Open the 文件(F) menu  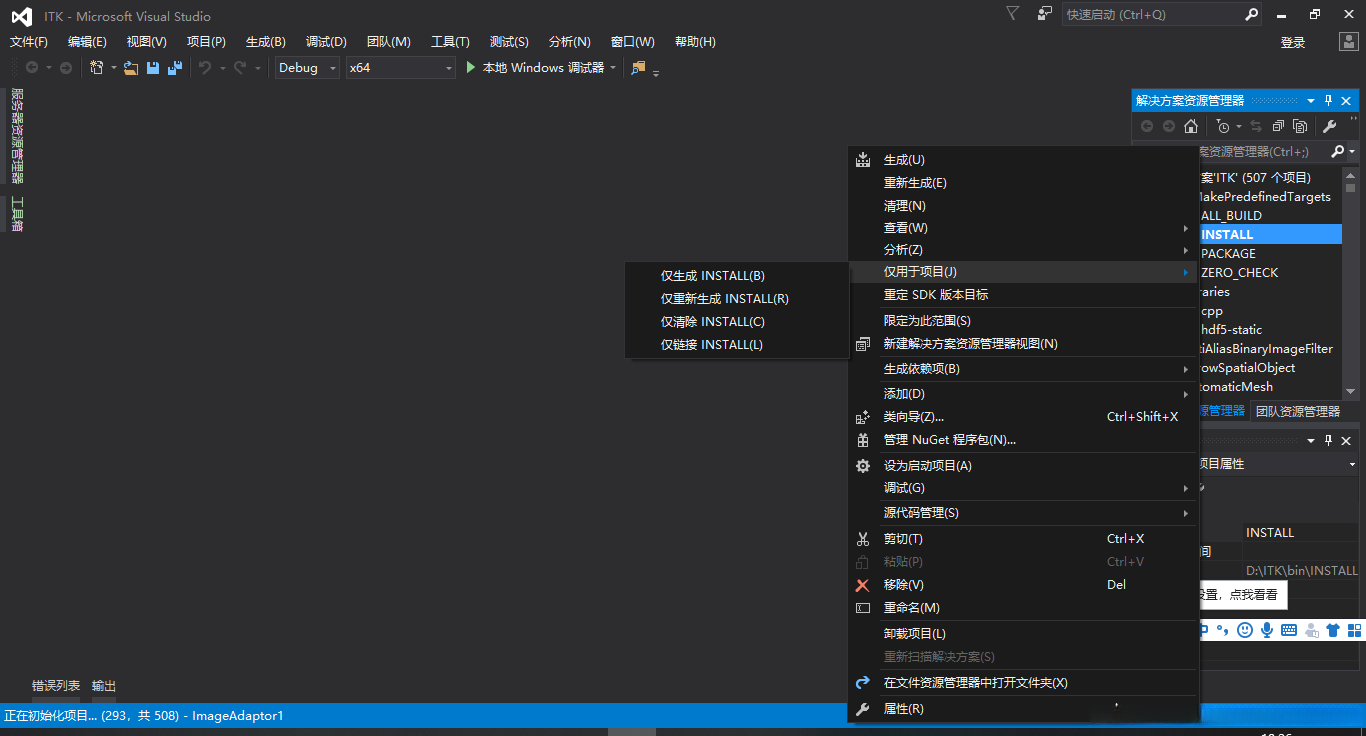(29, 42)
